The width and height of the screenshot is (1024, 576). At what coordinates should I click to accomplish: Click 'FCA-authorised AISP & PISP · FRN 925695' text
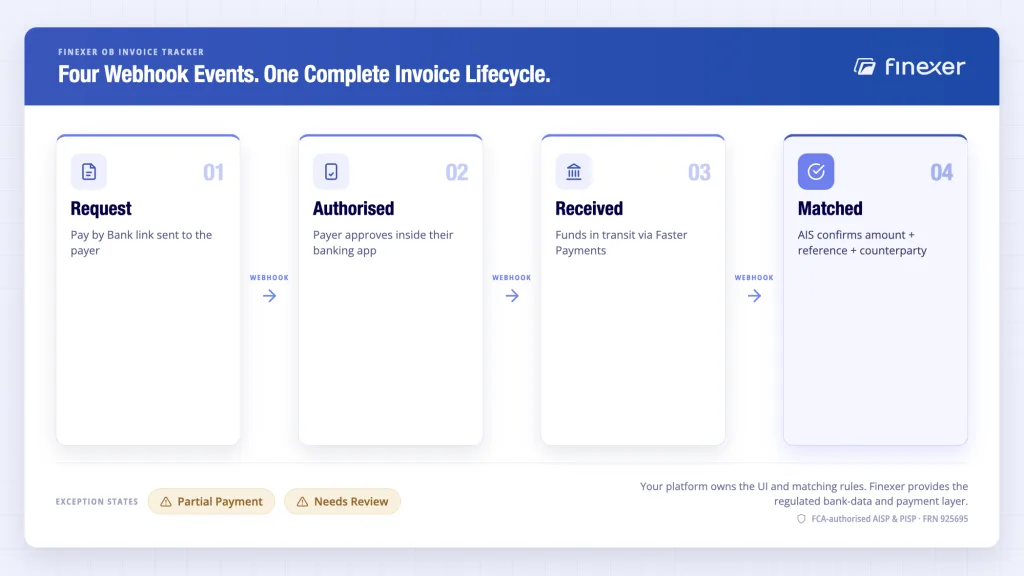(x=889, y=519)
